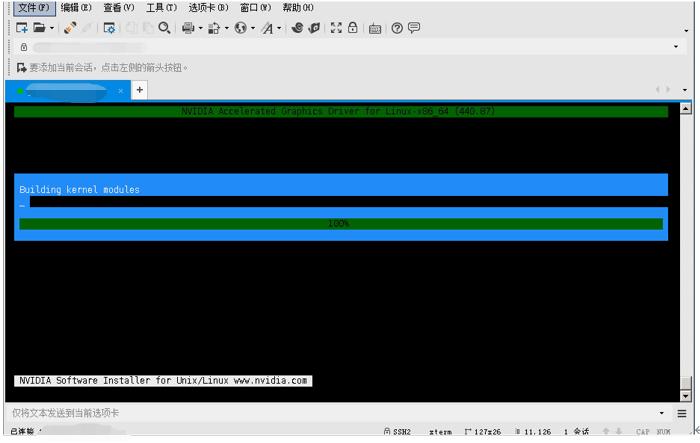
Task: Expand the font letter A dropdown
Action: 279,28
